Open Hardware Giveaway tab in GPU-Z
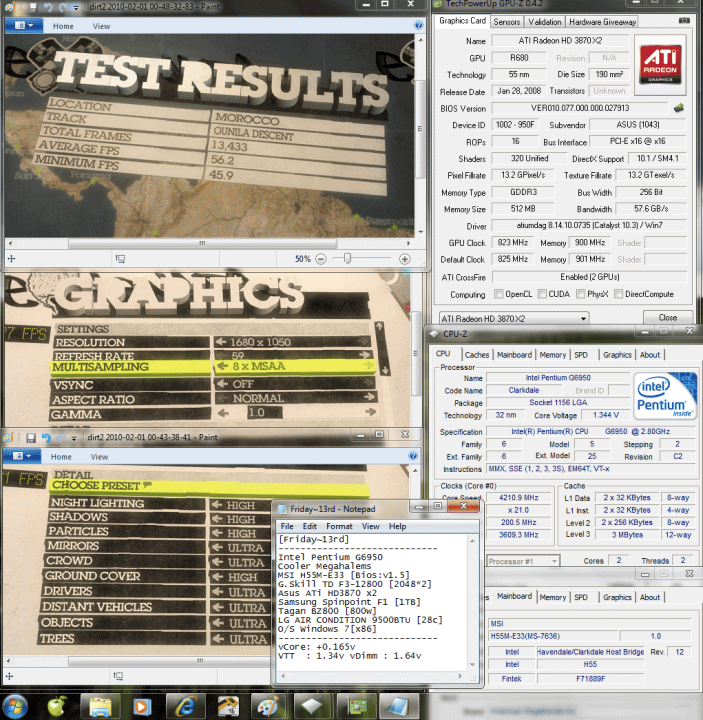This screenshot has height=720, width=703. pyautogui.click(x=602, y=22)
